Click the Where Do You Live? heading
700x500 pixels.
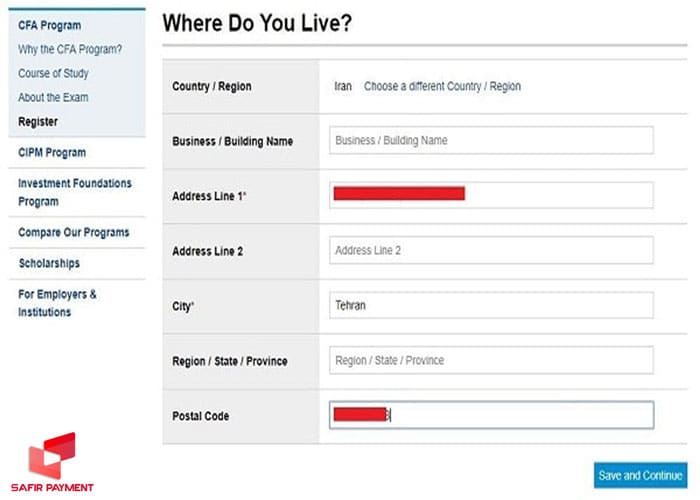pos(256,22)
